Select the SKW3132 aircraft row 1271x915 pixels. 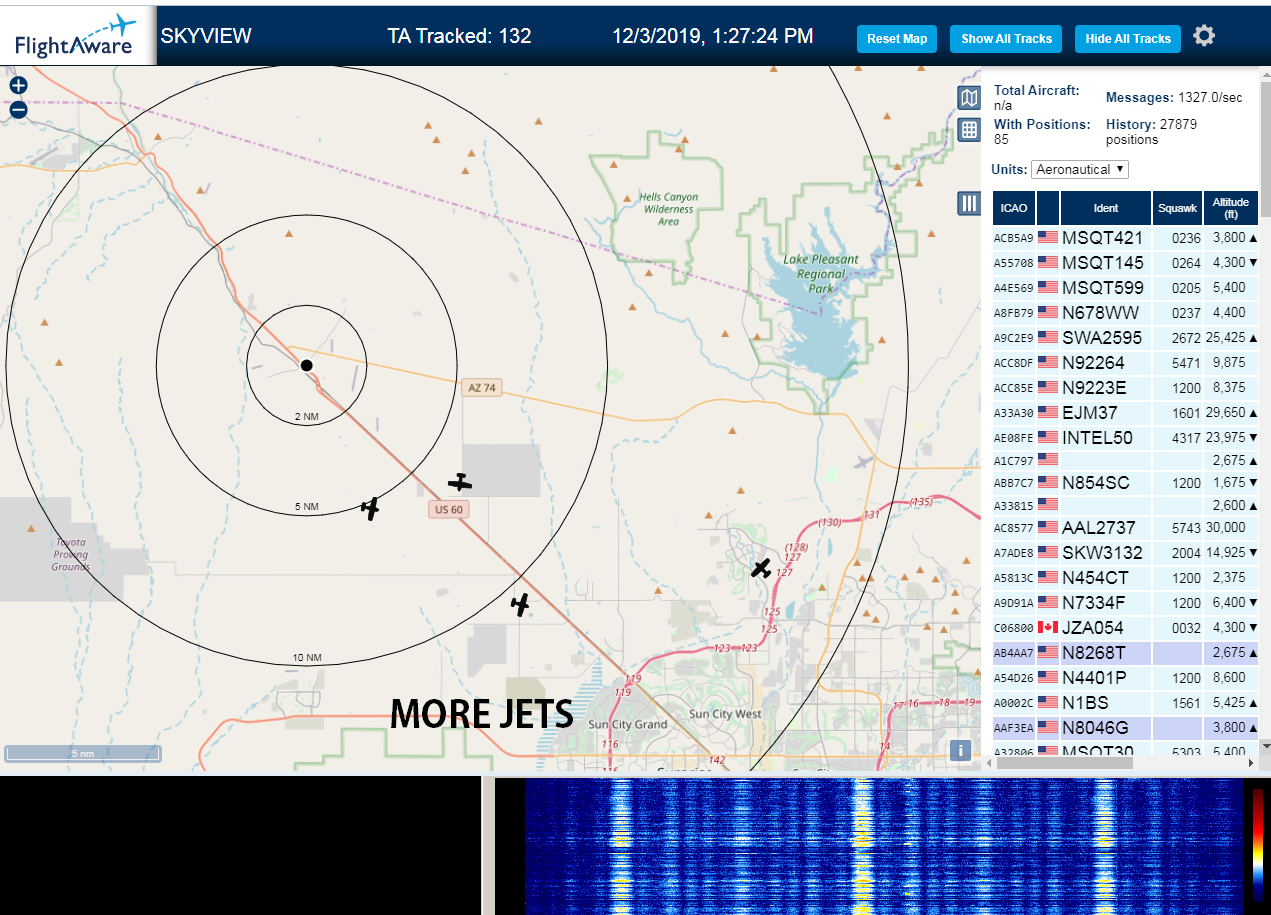point(1125,552)
